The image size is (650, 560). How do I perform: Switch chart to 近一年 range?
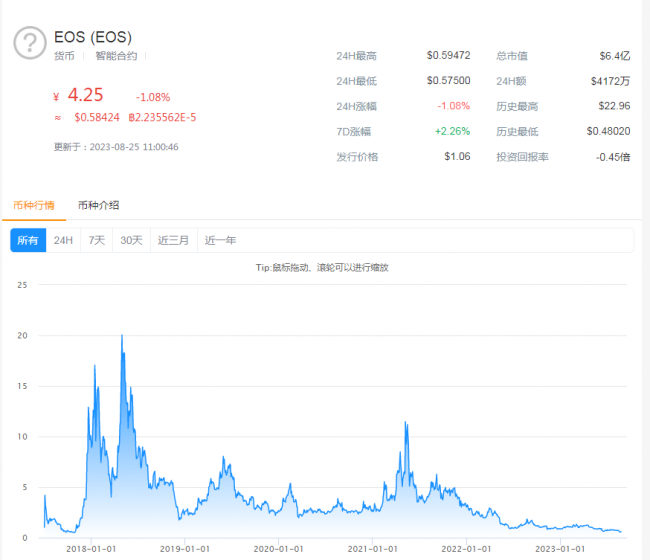[220, 240]
